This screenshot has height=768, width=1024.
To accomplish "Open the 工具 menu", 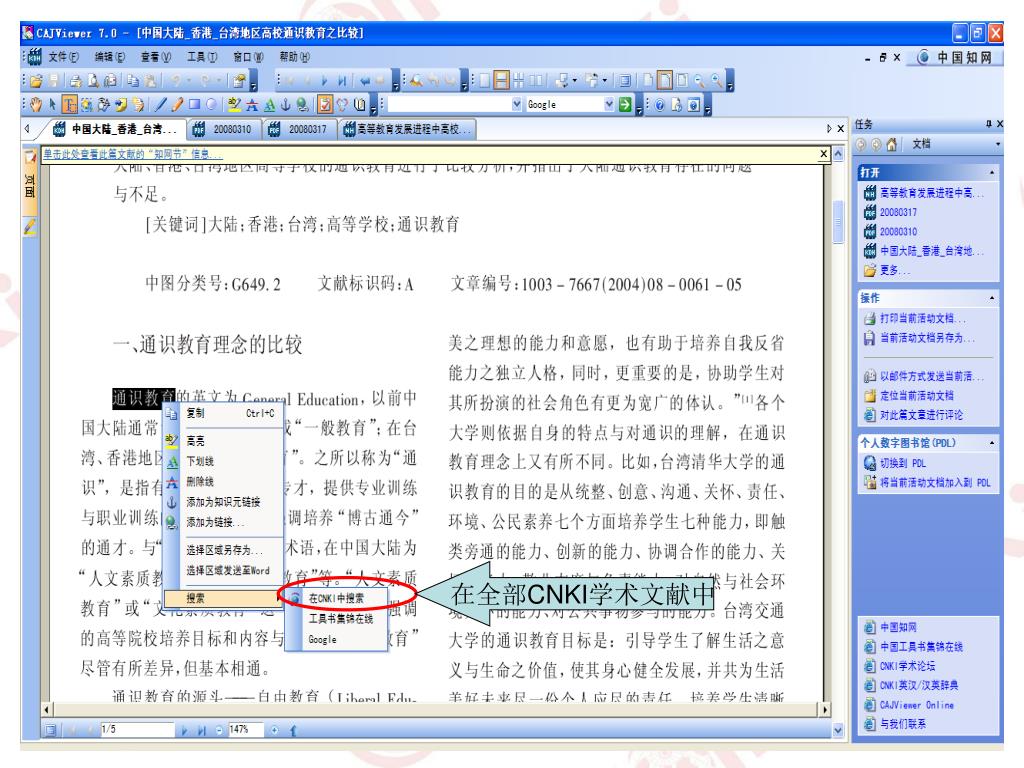I will click(202, 57).
